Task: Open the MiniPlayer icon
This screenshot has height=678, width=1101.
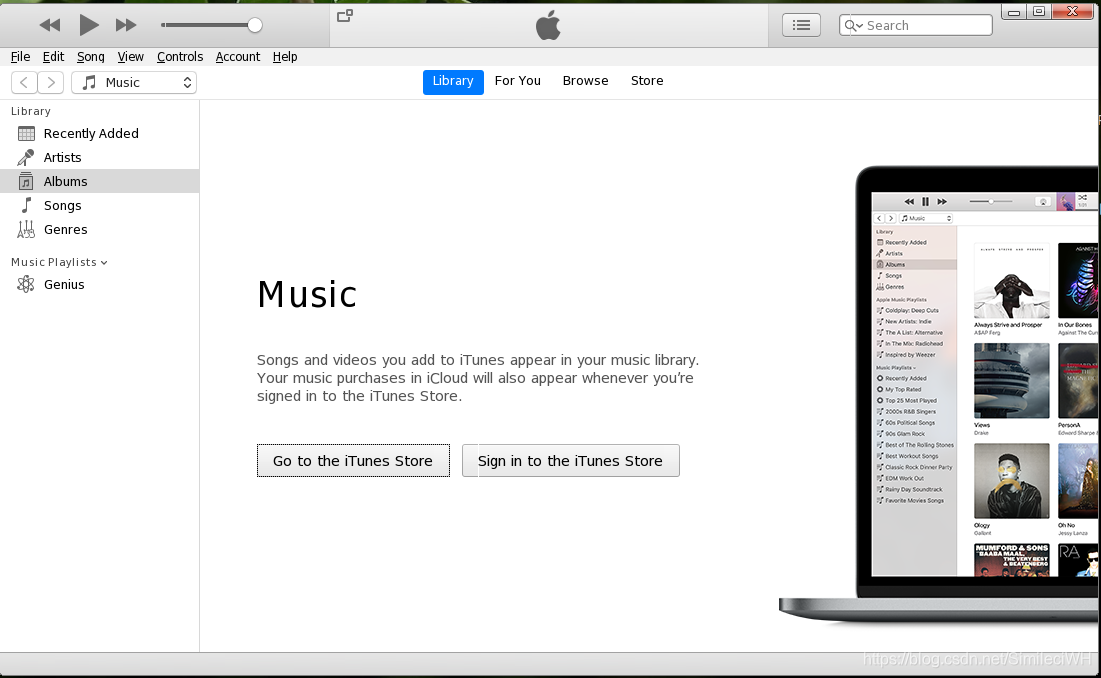Action: pos(345,15)
